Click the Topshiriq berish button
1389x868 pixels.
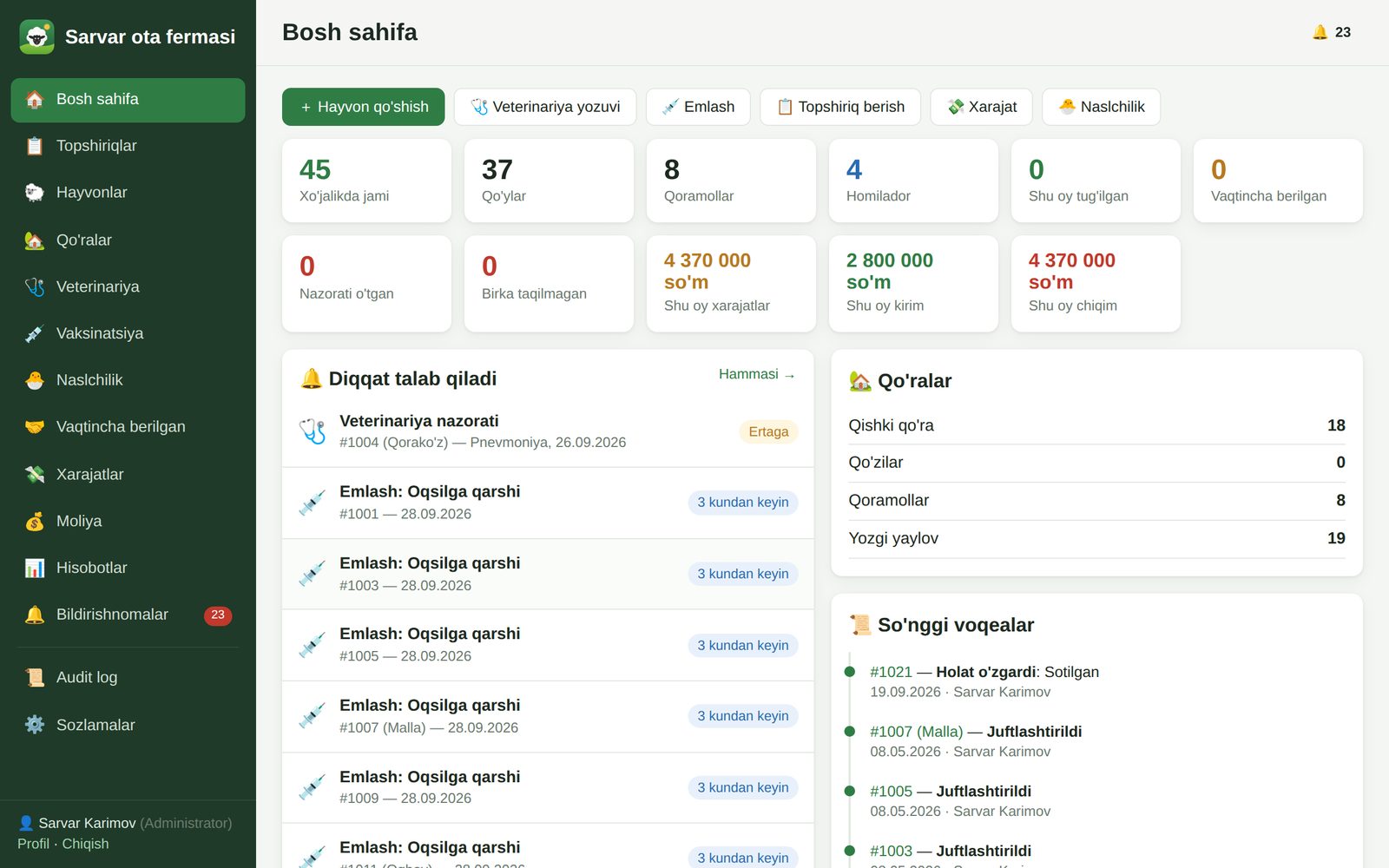coord(840,107)
